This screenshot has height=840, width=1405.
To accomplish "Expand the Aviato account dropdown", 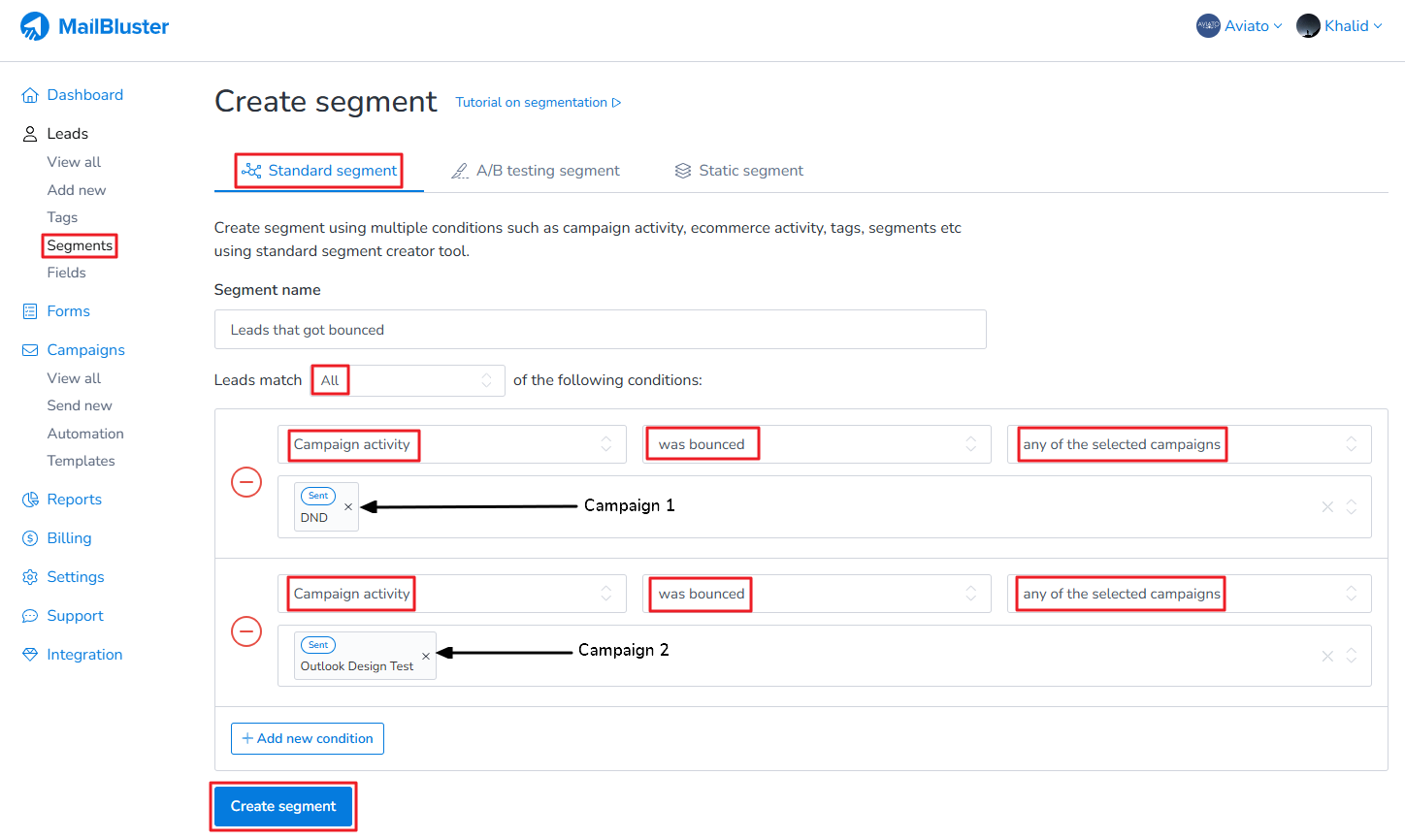I will click(1239, 26).
